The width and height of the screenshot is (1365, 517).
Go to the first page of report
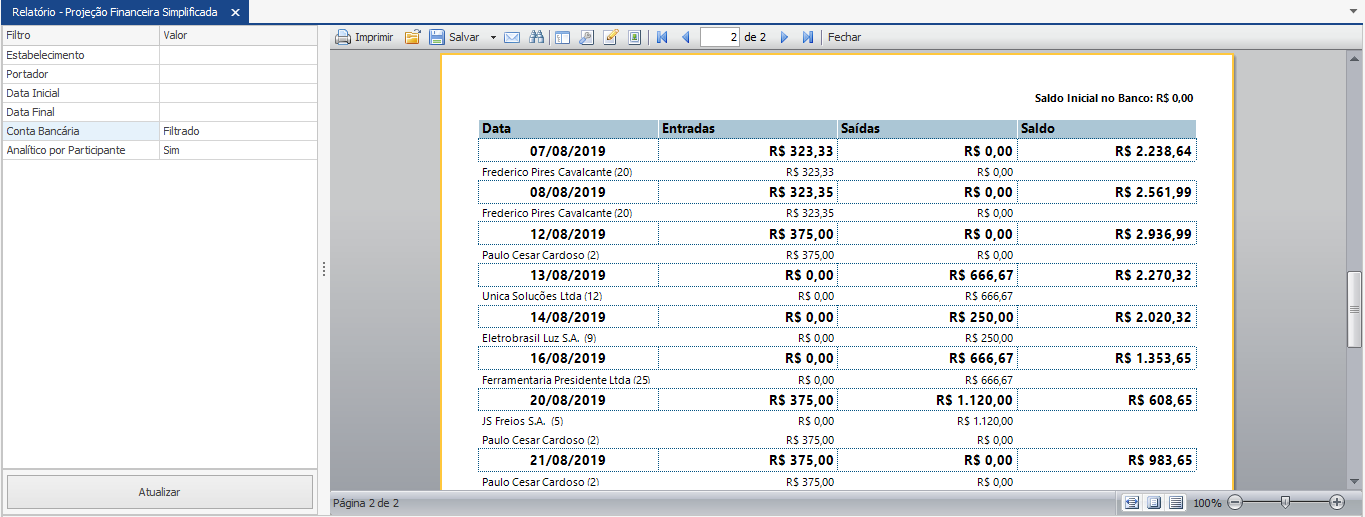(662, 37)
